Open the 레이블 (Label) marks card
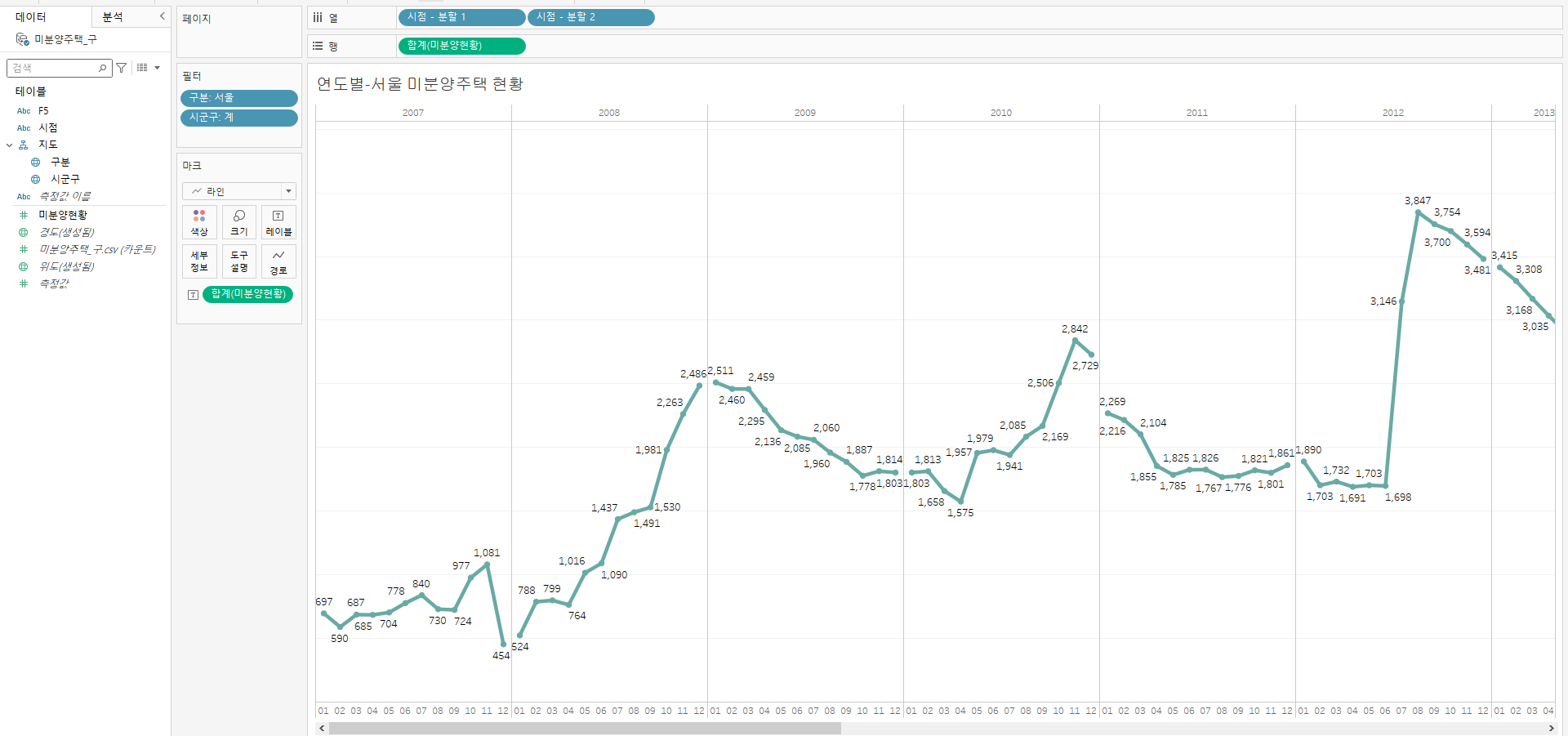The height and width of the screenshot is (736, 1568). click(278, 222)
